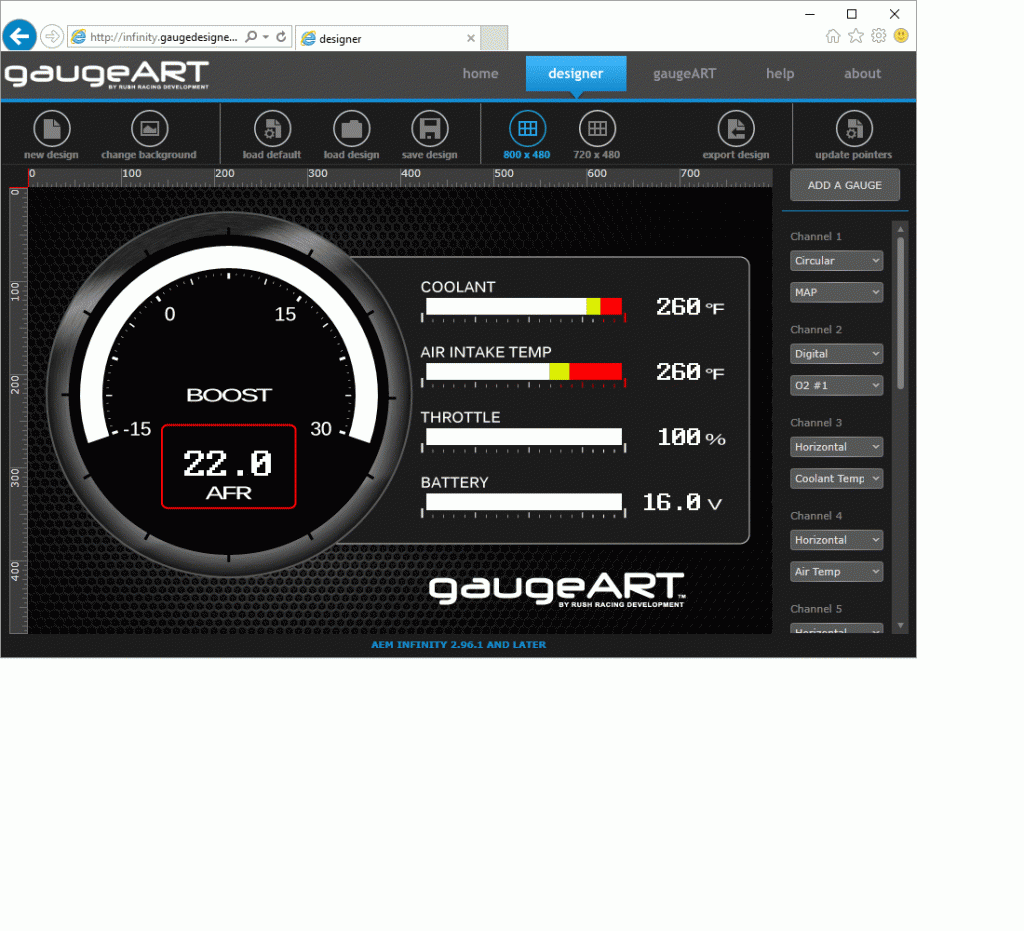Select the 800 x 480 resolution
The image size is (1024, 931).
pos(528,134)
